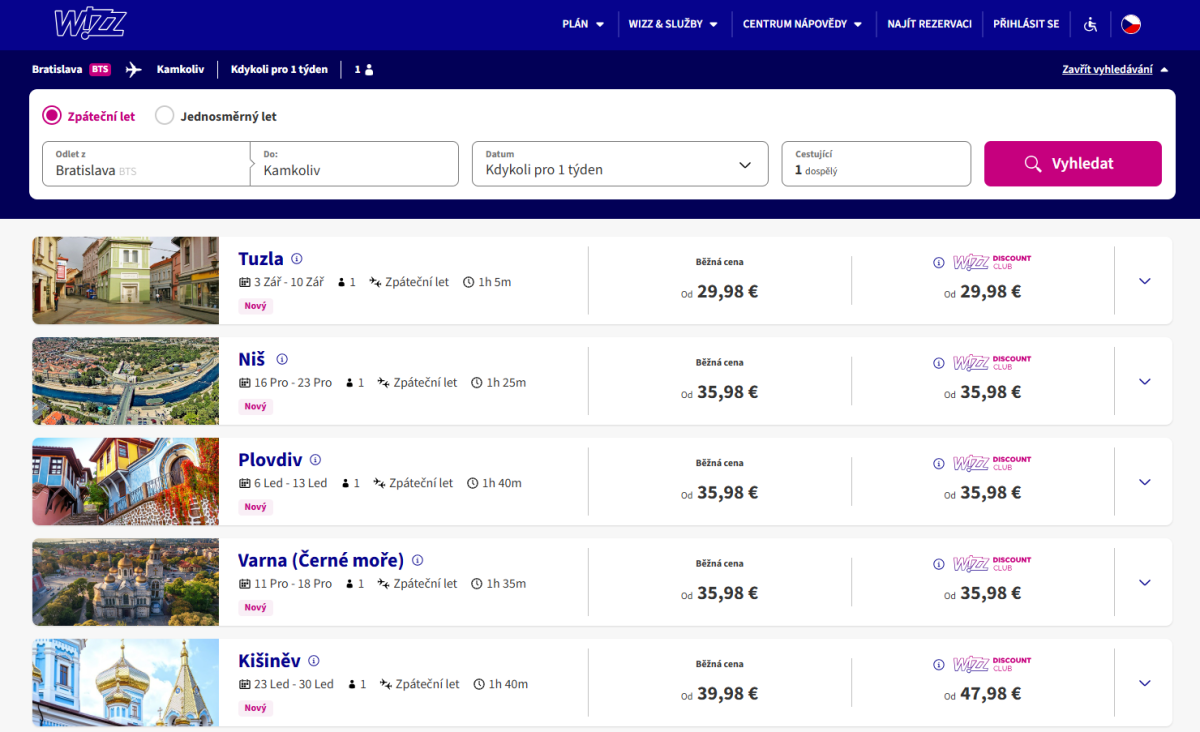Click the info icon beside Plovdiv
Screen dimensions: 1200x732
click(x=315, y=460)
